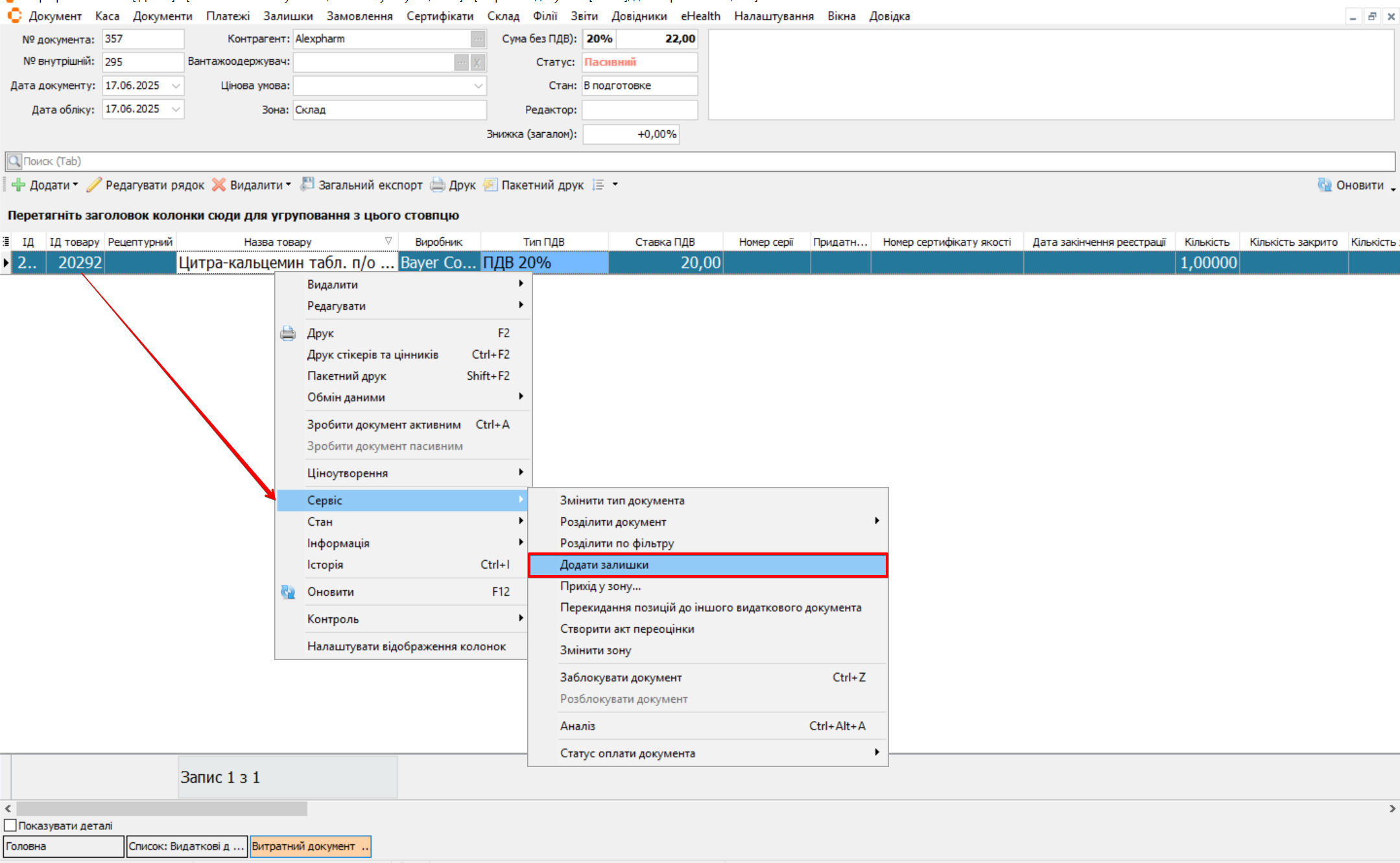Expand Цінова умова combo box
Viewport: 1400px width, 863px height.
click(x=478, y=86)
